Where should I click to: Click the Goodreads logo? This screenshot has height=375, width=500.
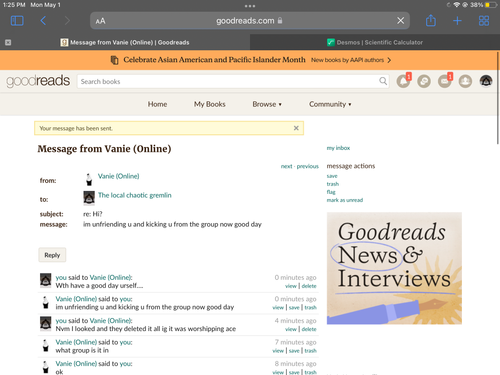tap(38, 81)
